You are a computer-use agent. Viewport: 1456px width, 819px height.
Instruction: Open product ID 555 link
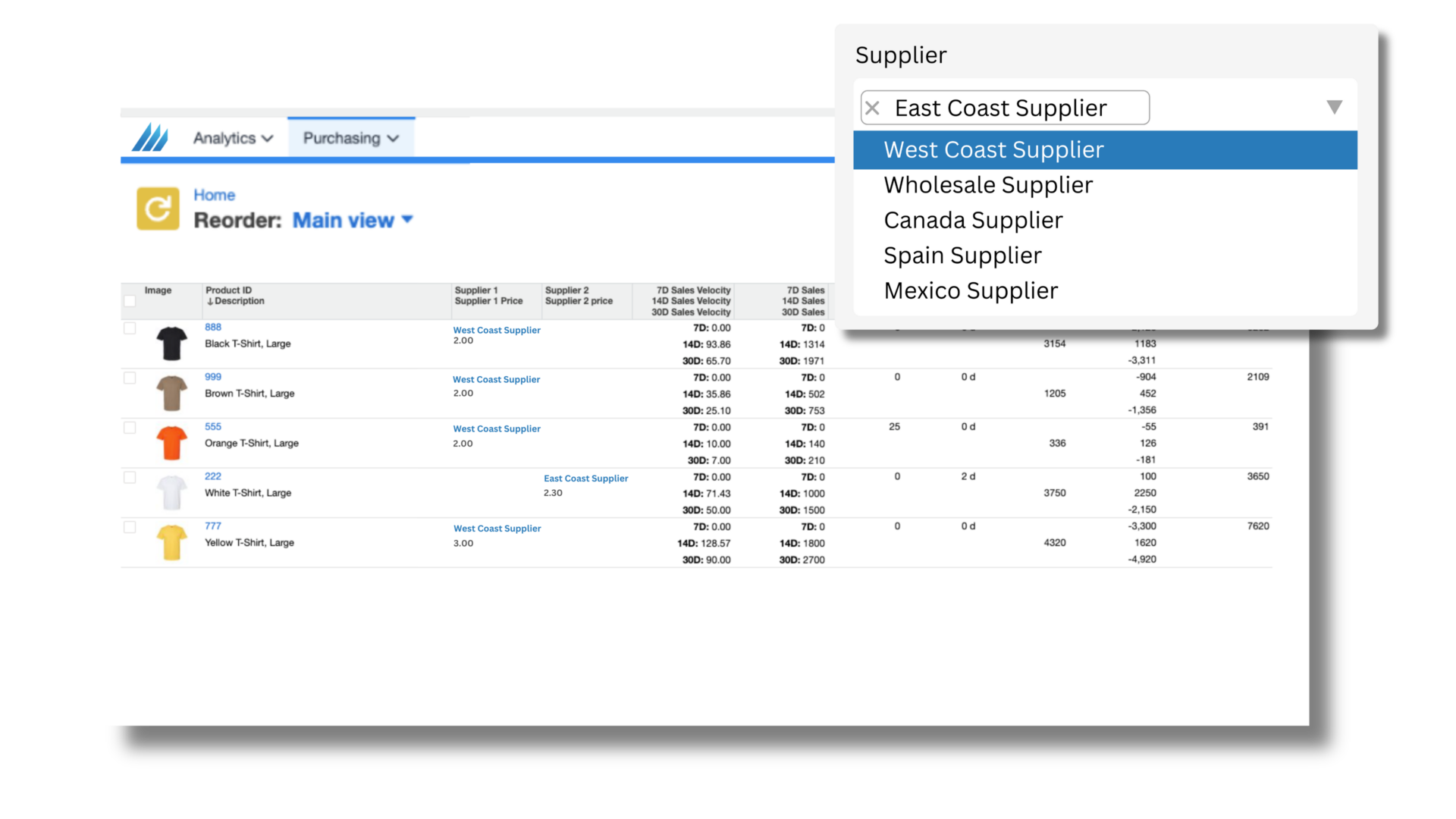click(x=213, y=427)
